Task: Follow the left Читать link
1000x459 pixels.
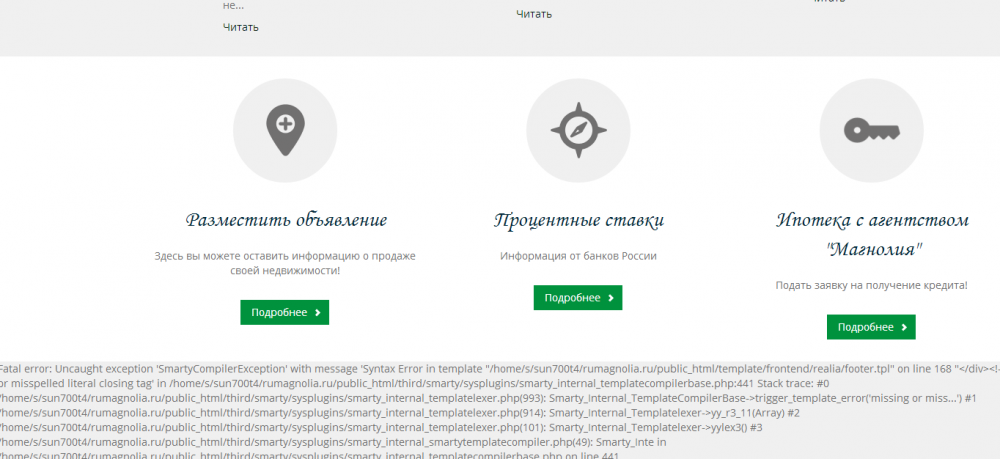Action: click(x=240, y=27)
